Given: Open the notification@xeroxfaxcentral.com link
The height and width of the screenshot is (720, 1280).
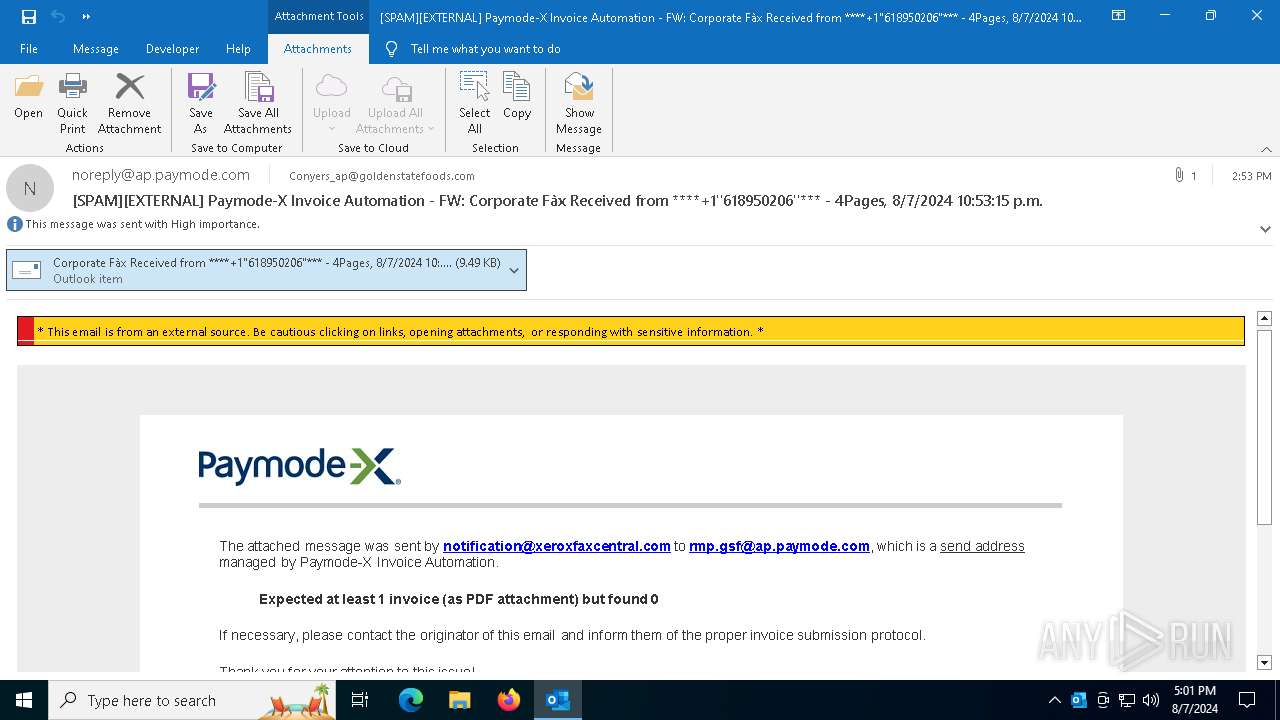Looking at the screenshot, I should [556, 546].
